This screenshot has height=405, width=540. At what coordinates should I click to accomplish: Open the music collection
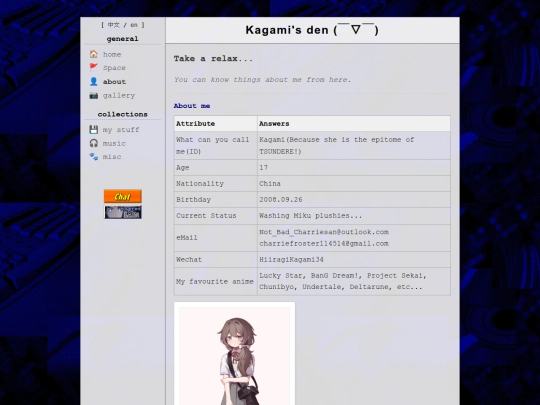tap(114, 143)
